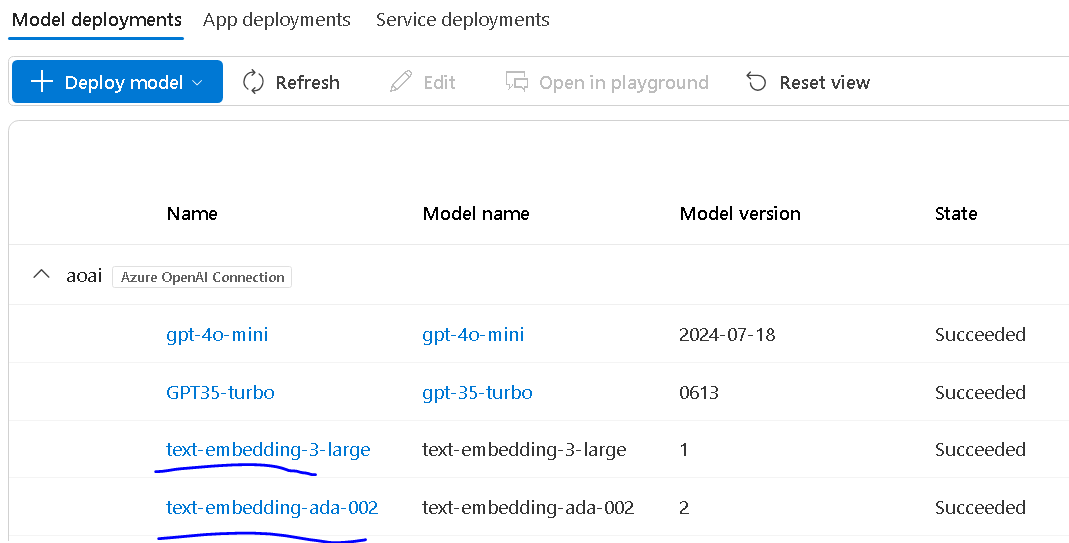Click the circular Refresh icon
The width and height of the screenshot is (1069, 543).
click(254, 82)
